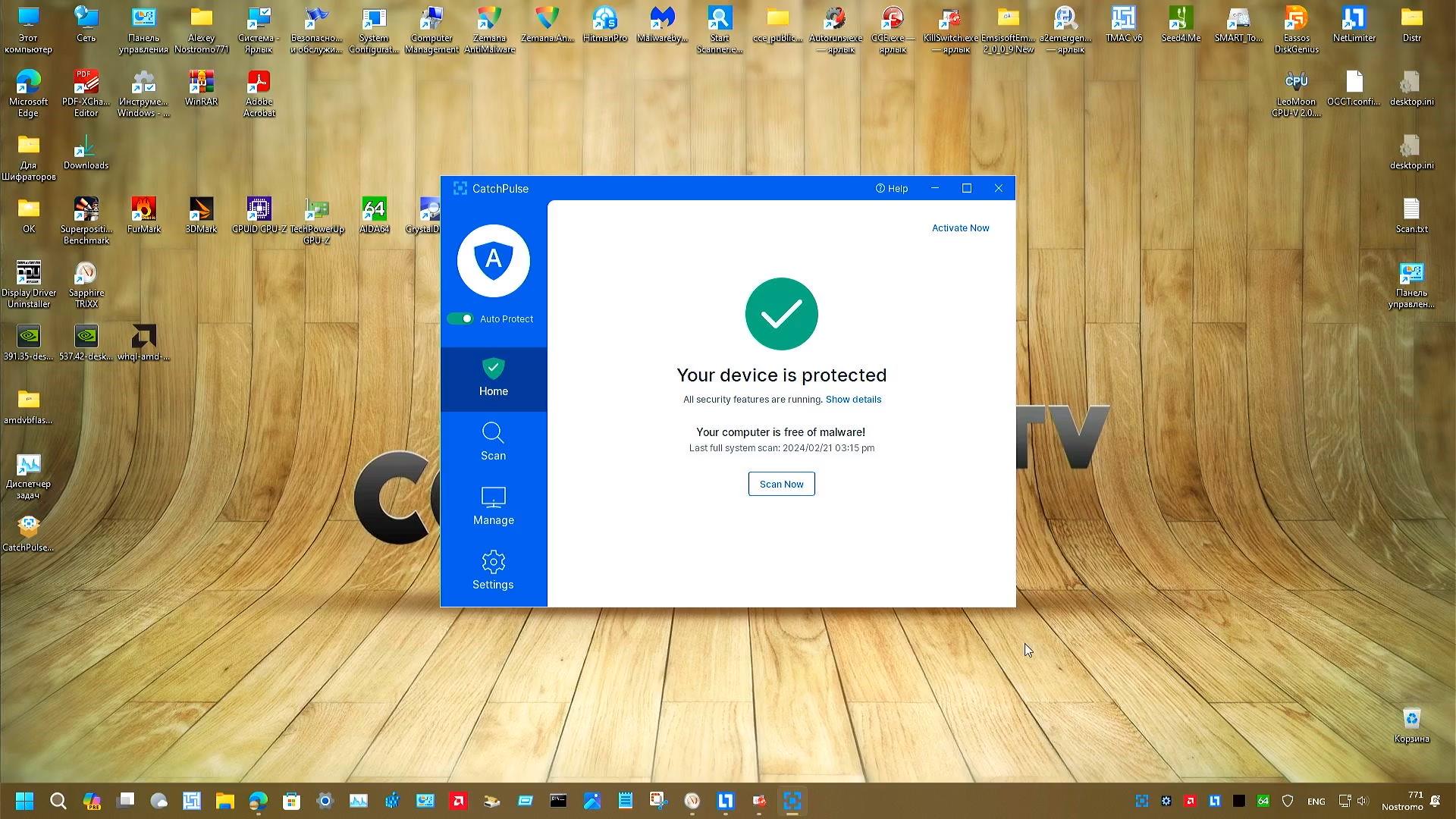Open Help from the CatchPulse title bar
This screenshot has height=819, width=1456.
892,188
